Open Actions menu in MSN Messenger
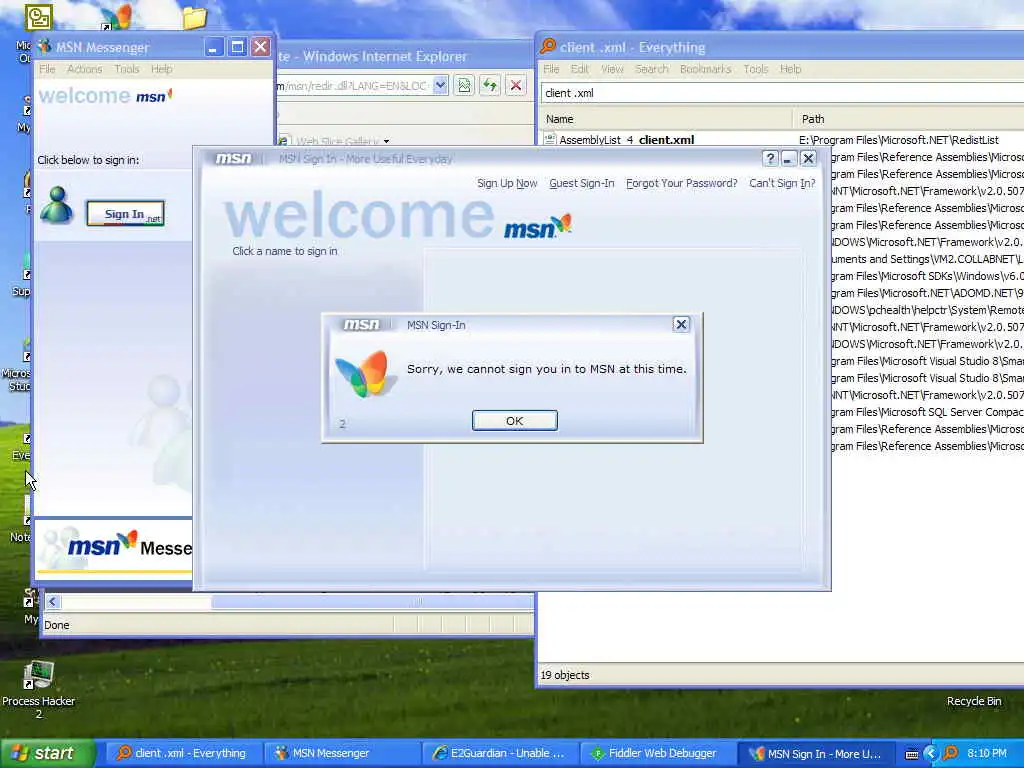Screen dimensions: 1024x768 [x=84, y=69]
